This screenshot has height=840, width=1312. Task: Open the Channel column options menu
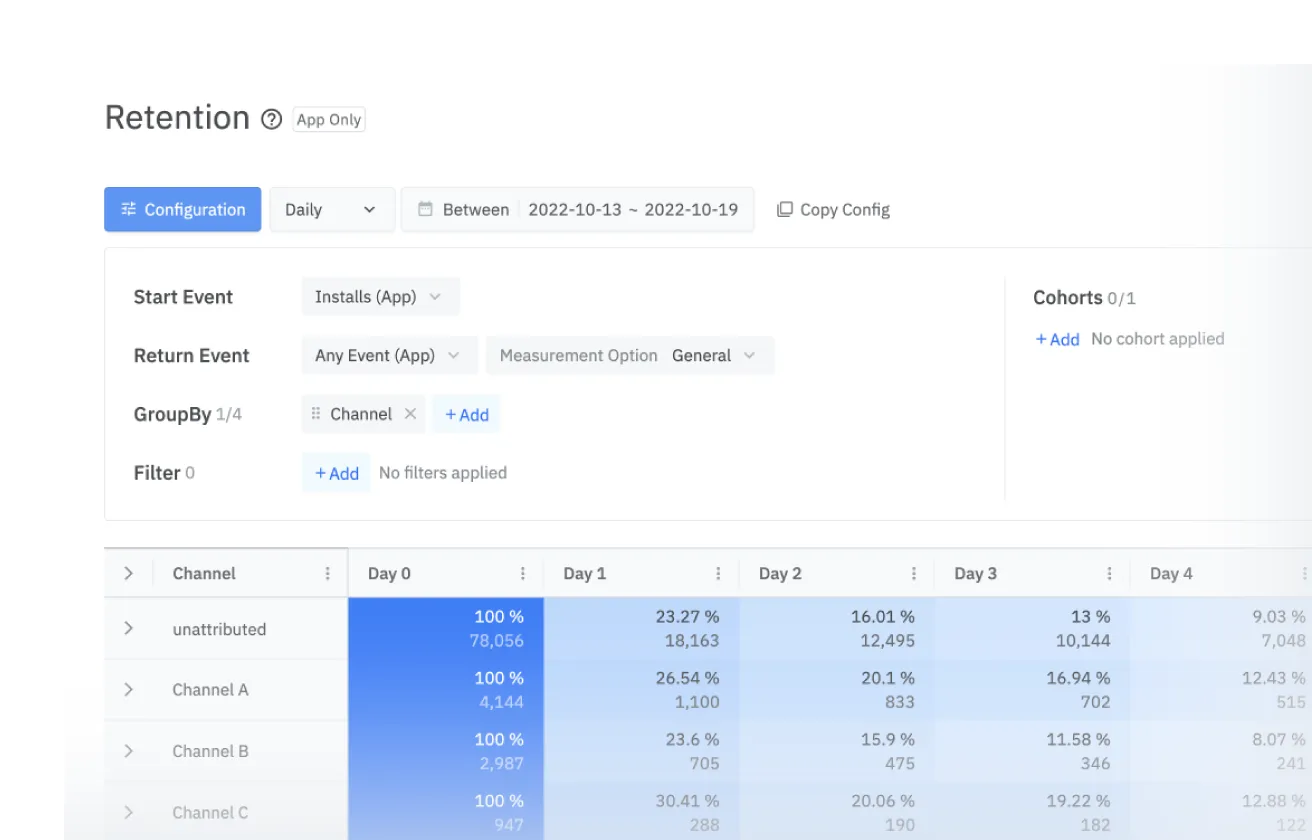[x=327, y=573]
